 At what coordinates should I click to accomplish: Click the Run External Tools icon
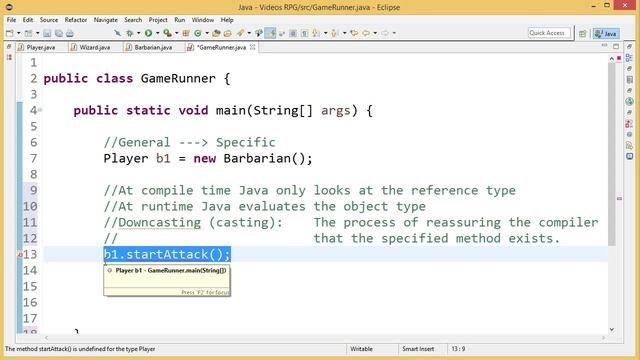(x=167, y=33)
